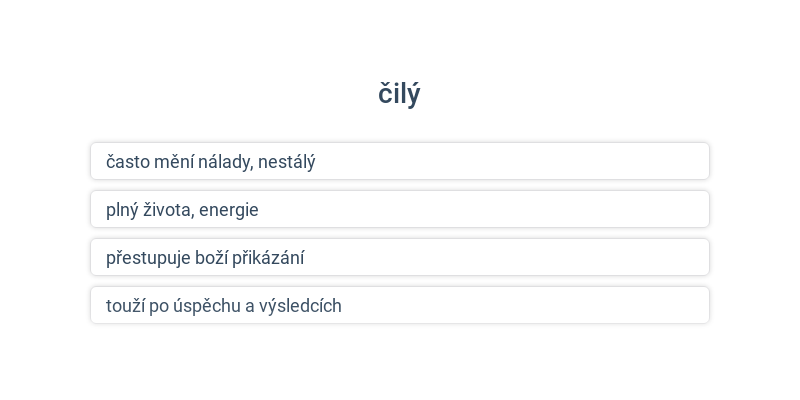The width and height of the screenshot is (800, 400).
Task: Answer with the option mentioning "výsledcích"
Action: tap(400, 305)
